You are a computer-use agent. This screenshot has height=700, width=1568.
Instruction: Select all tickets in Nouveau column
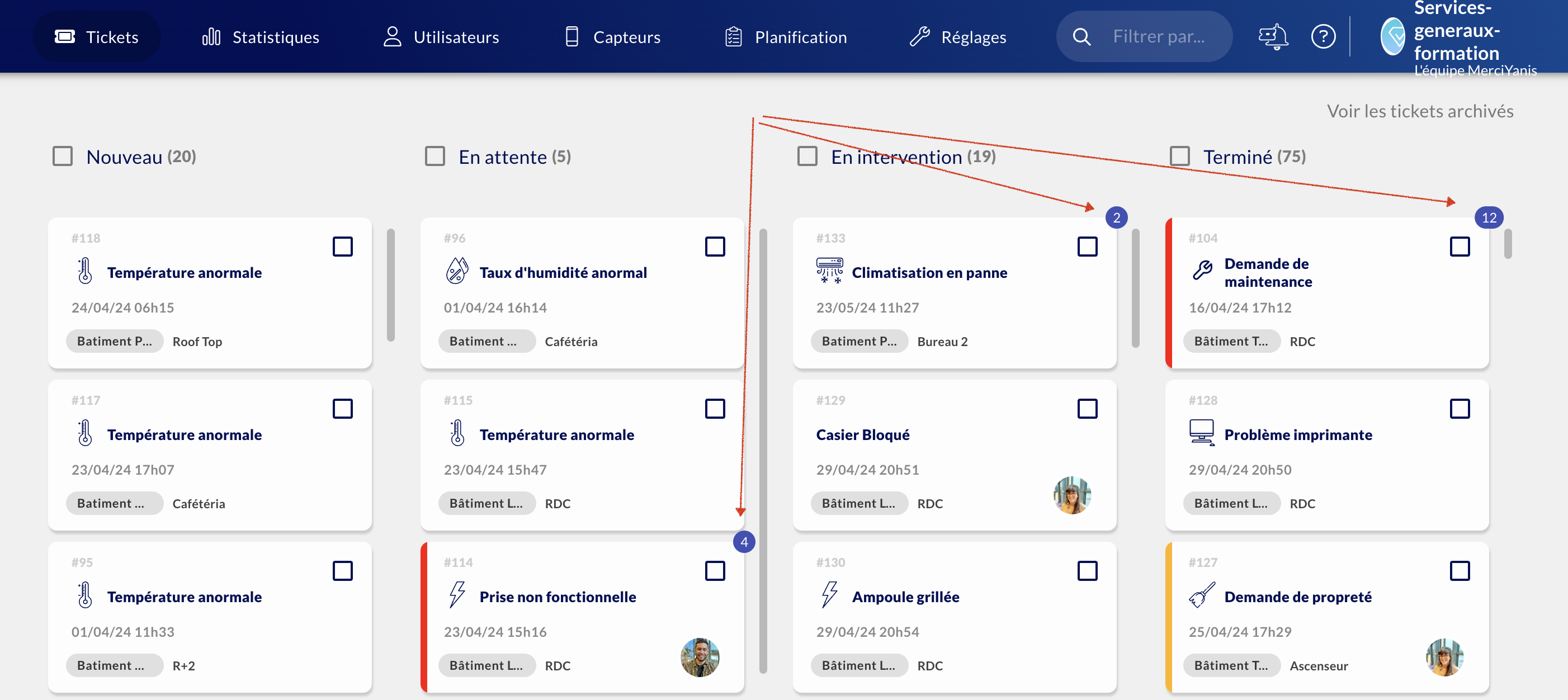pos(63,157)
